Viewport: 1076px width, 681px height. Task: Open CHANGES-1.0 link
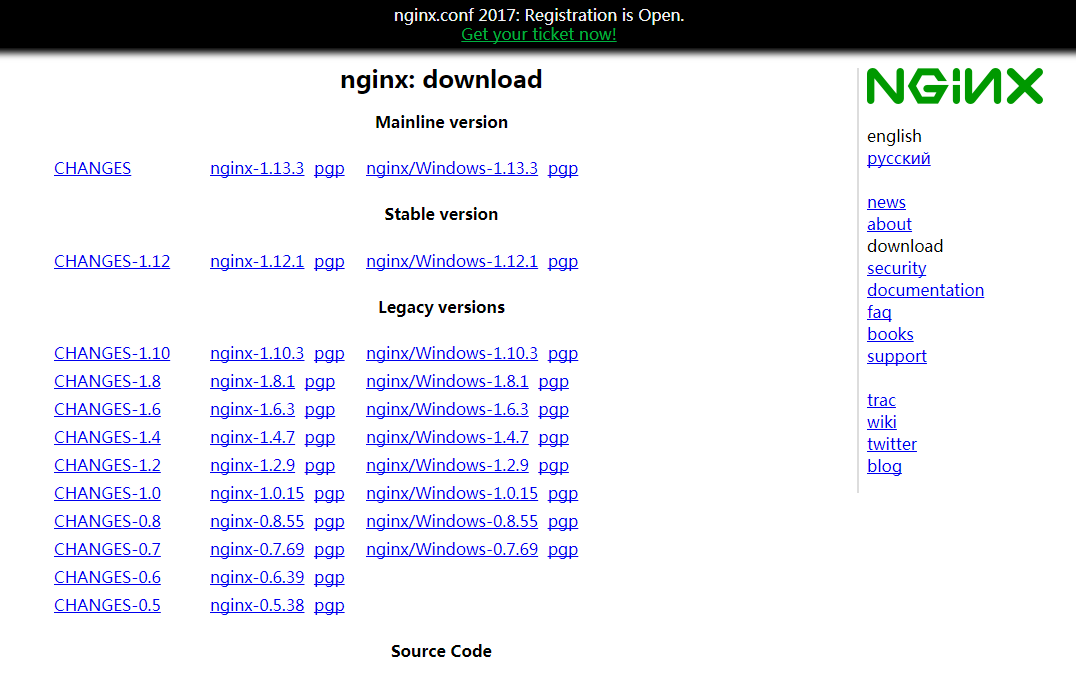[x=107, y=494]
